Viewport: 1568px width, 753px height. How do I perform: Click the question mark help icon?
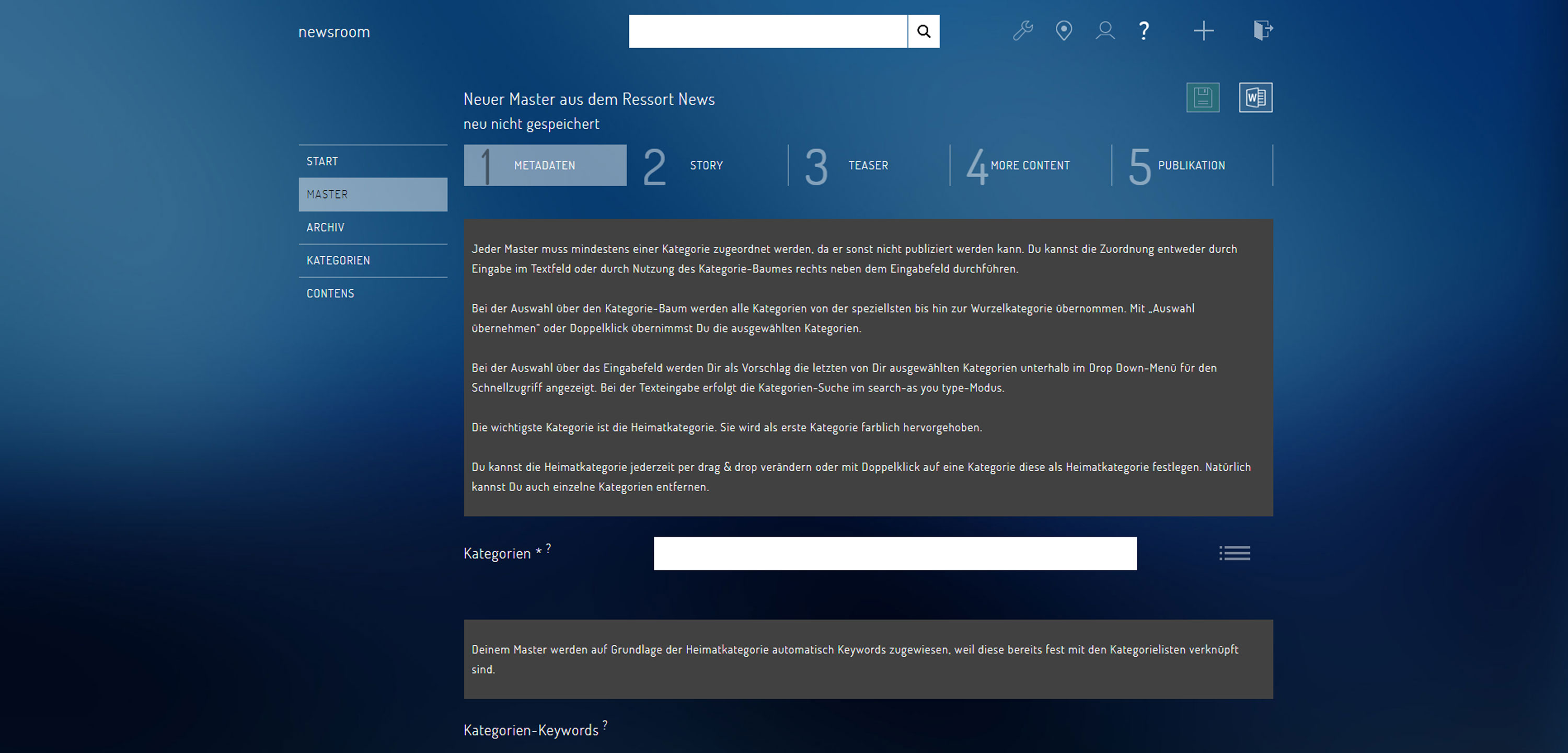point(1144,30)
